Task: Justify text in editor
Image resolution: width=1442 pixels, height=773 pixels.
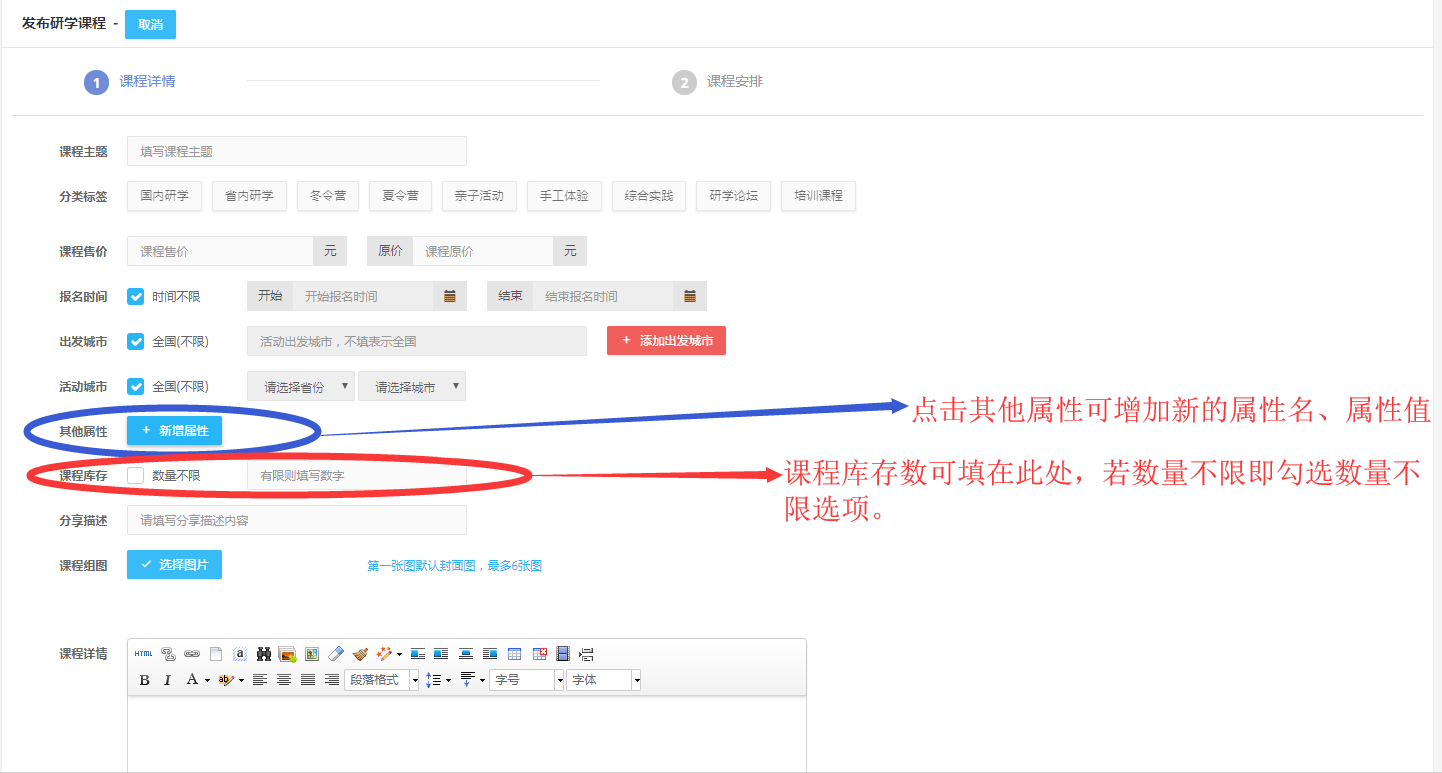Action: pos(308,680)
